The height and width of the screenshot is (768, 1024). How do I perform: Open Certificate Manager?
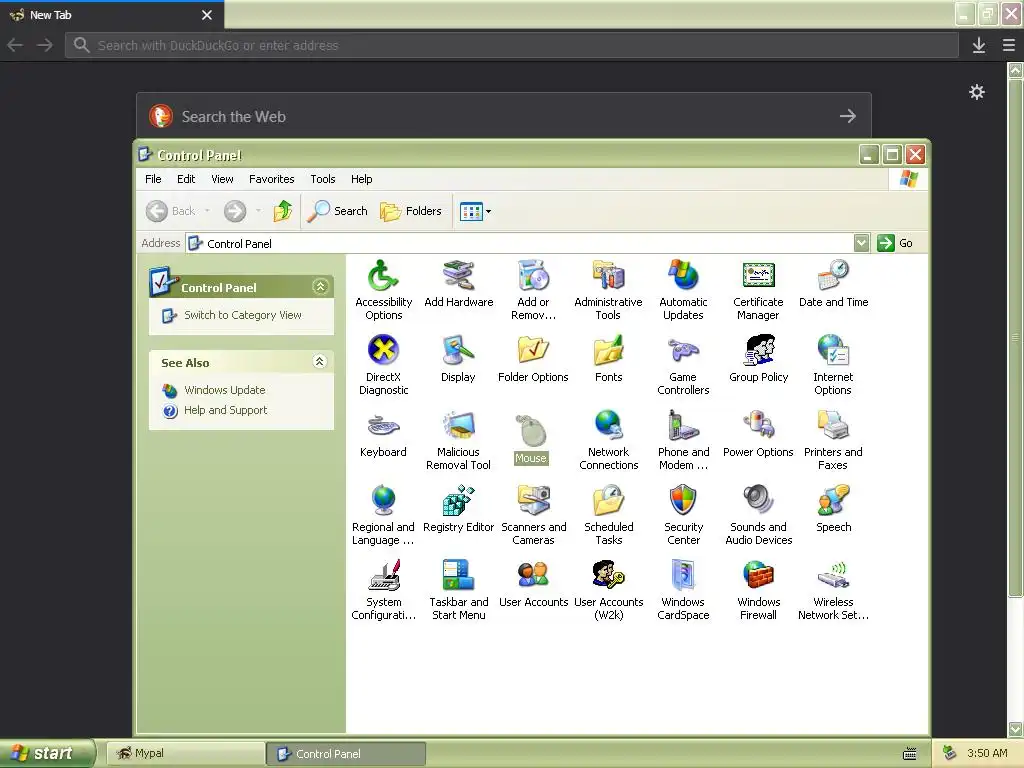pos(758,290)
